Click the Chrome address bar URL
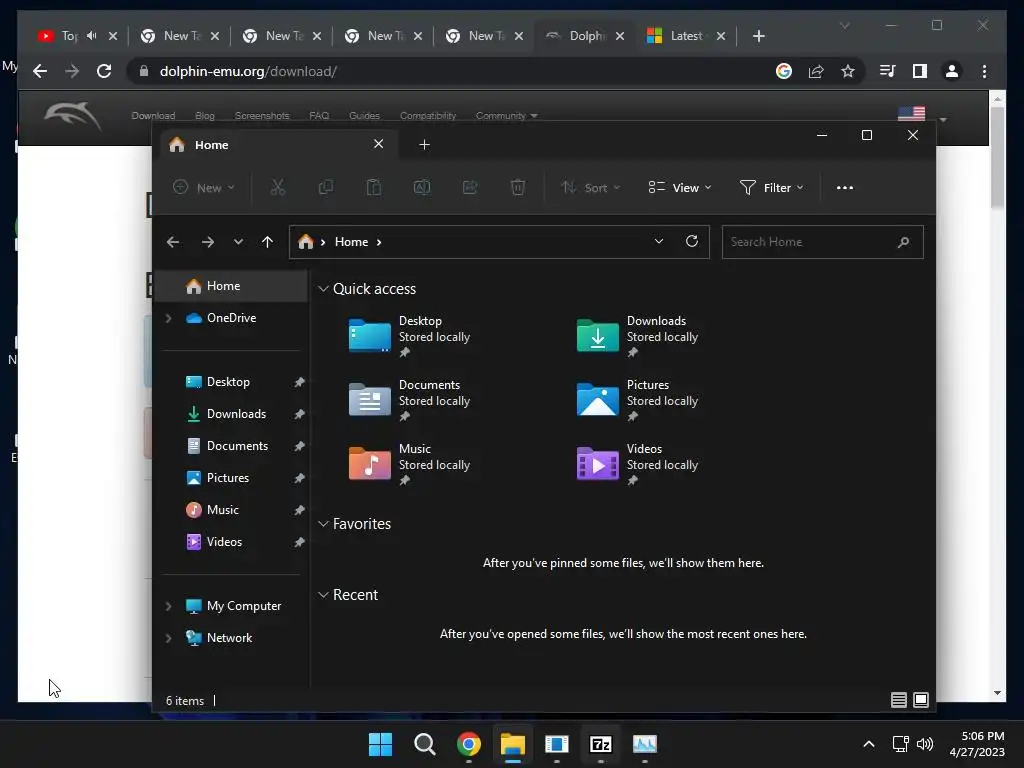The width and height of the screenshot is (1024, 768). click(x=248, y=71)
